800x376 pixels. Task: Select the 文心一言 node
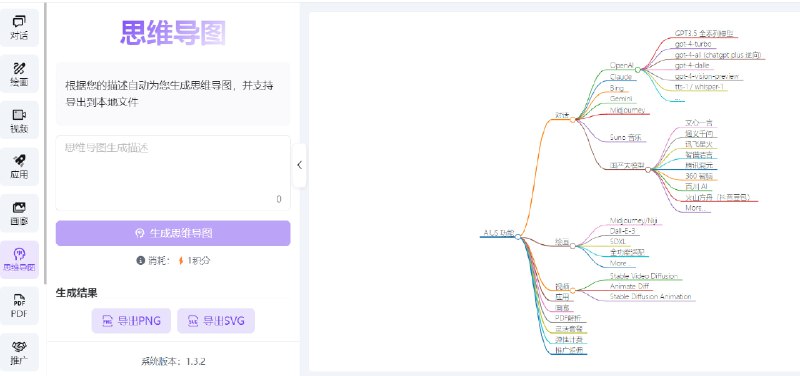699,123
